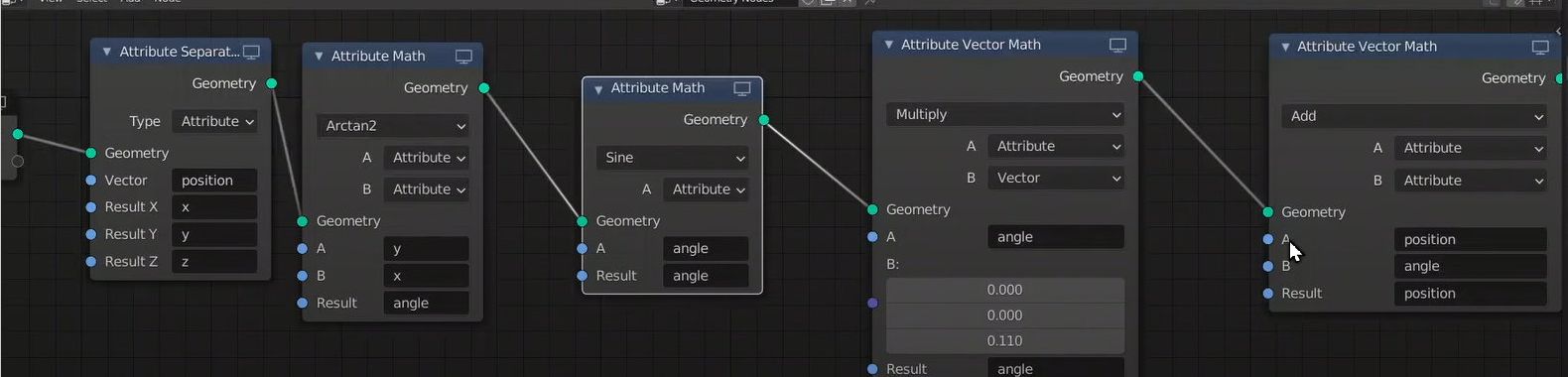Click A field angle in Sine node
Viewport: 1568px width, 377px height.
coord(707,249)
